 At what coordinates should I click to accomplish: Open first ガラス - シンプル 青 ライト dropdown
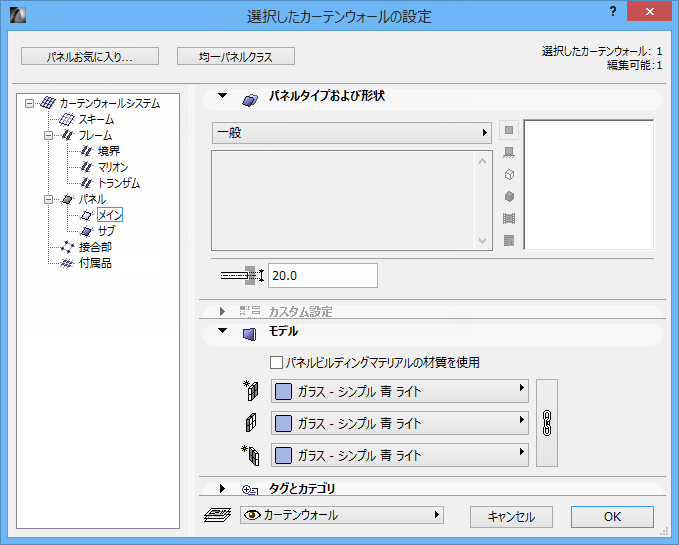point(400,391)
